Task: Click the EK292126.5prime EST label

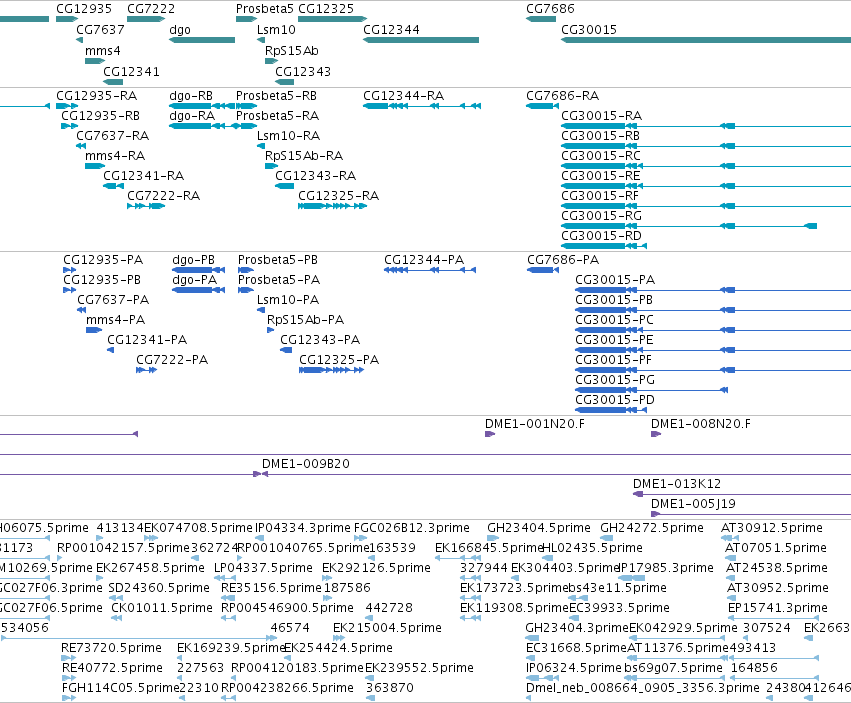Action: tap(376, 568)
